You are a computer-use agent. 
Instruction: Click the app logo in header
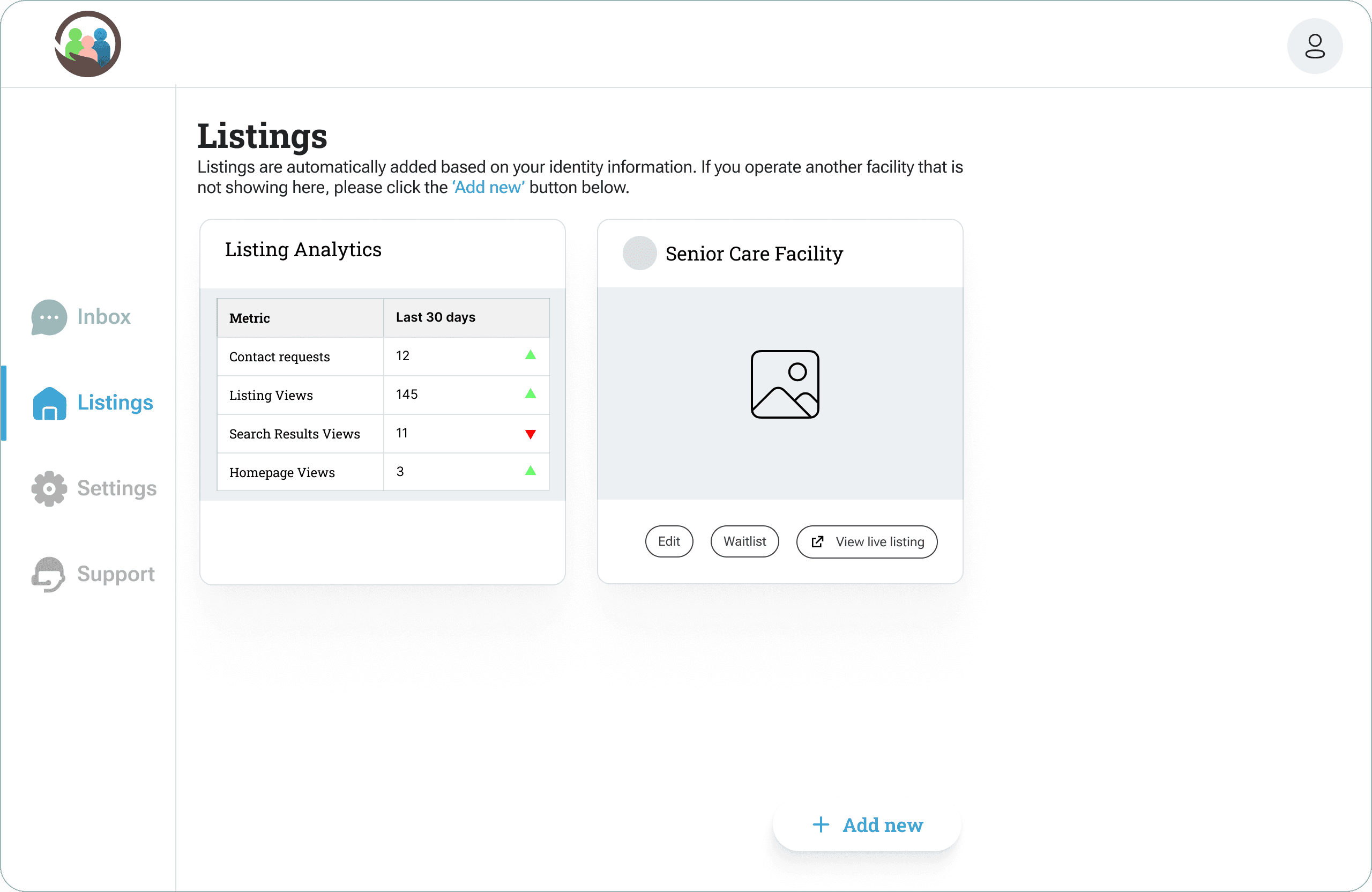[87, 44]
